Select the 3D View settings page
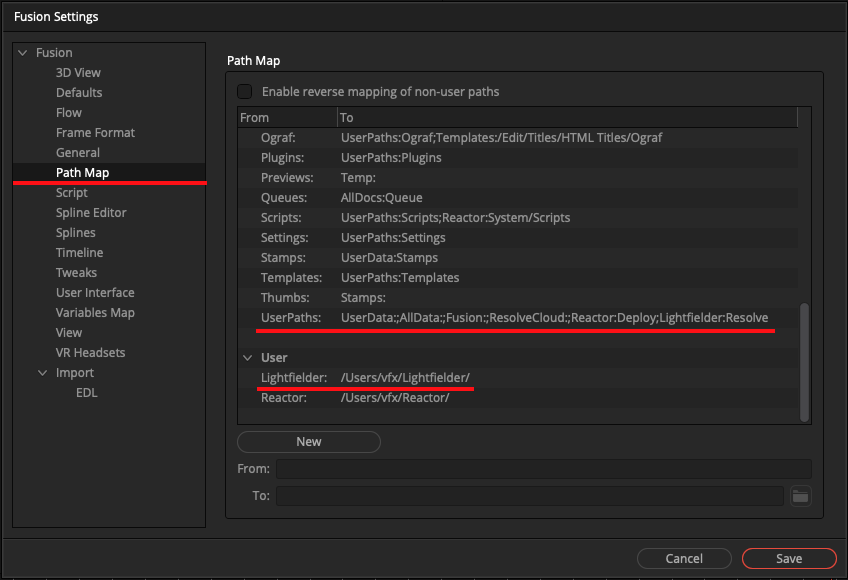This screenshot has width=848, height=580. pyautogui.click(x=78, y=72)
